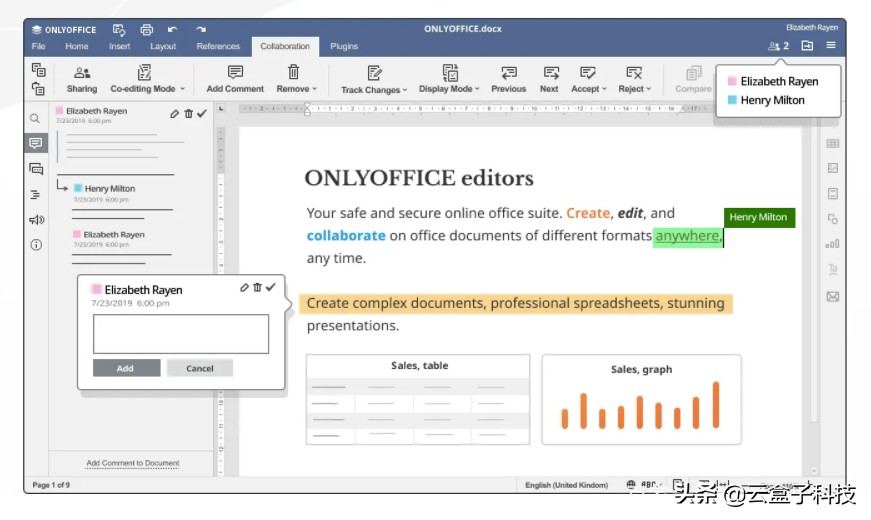Switch to the Insert tab

tap(119, 46)
